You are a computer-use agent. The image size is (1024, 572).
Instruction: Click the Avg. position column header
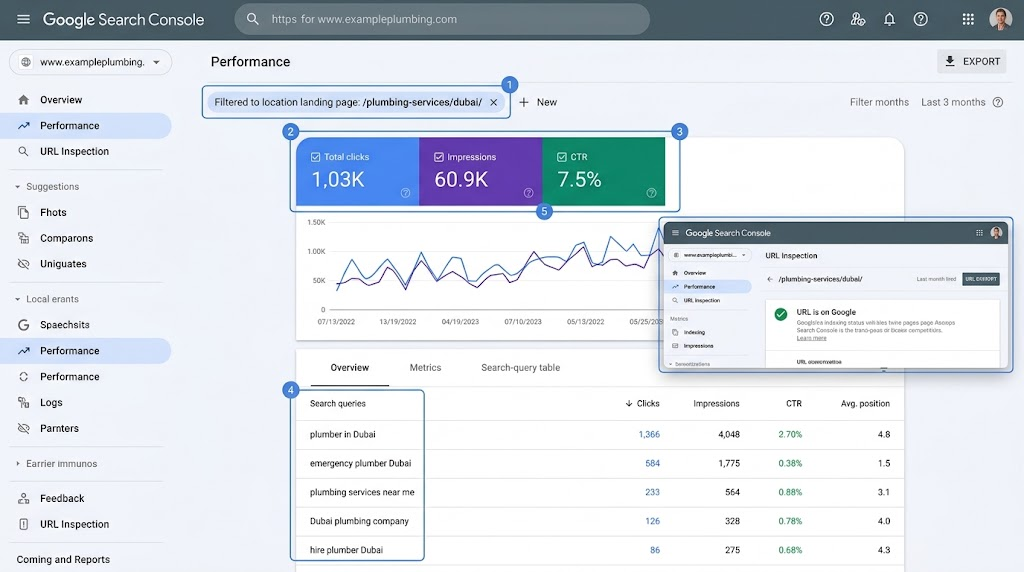click(865, 404)
